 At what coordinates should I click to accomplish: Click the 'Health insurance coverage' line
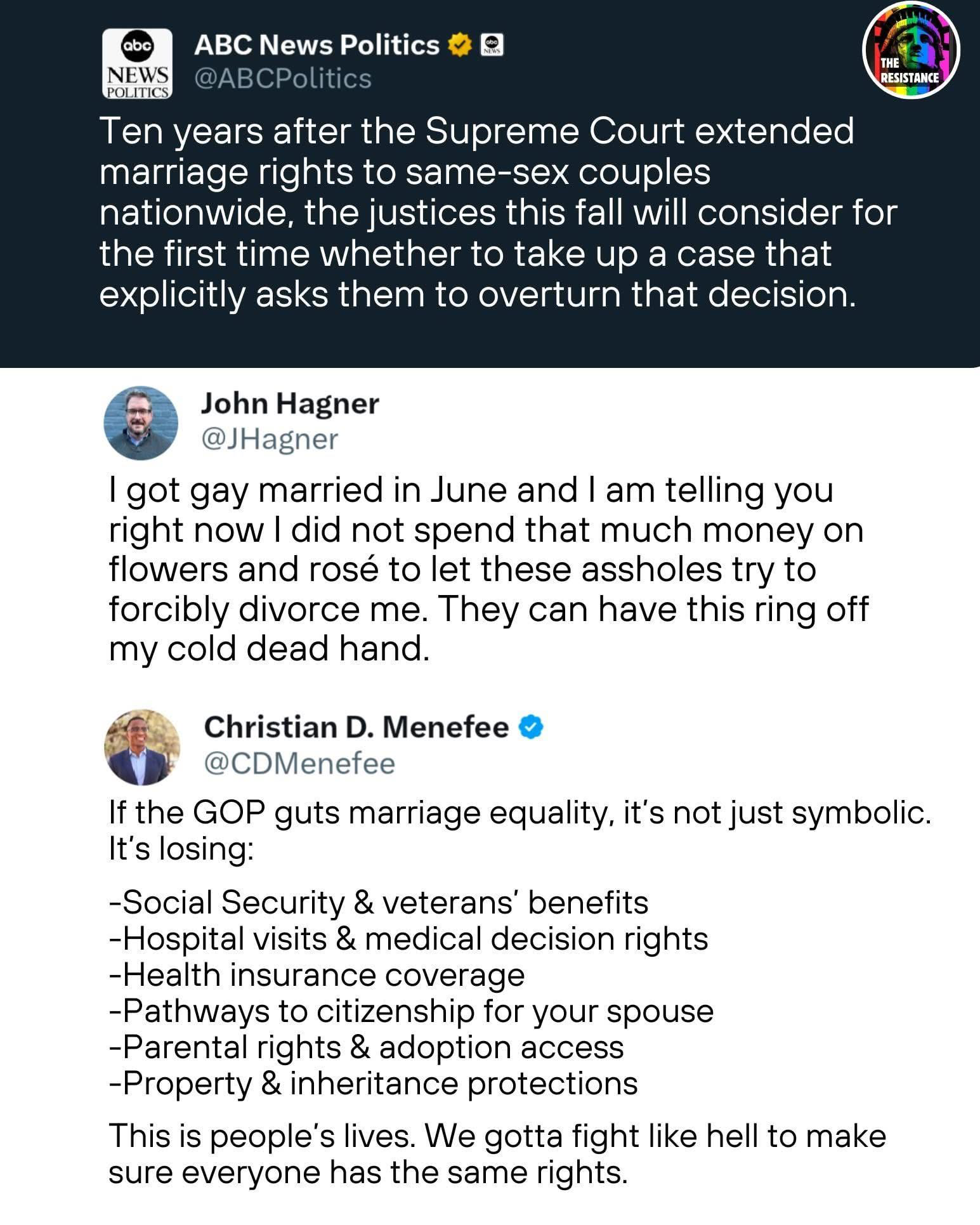coord(317,975)
